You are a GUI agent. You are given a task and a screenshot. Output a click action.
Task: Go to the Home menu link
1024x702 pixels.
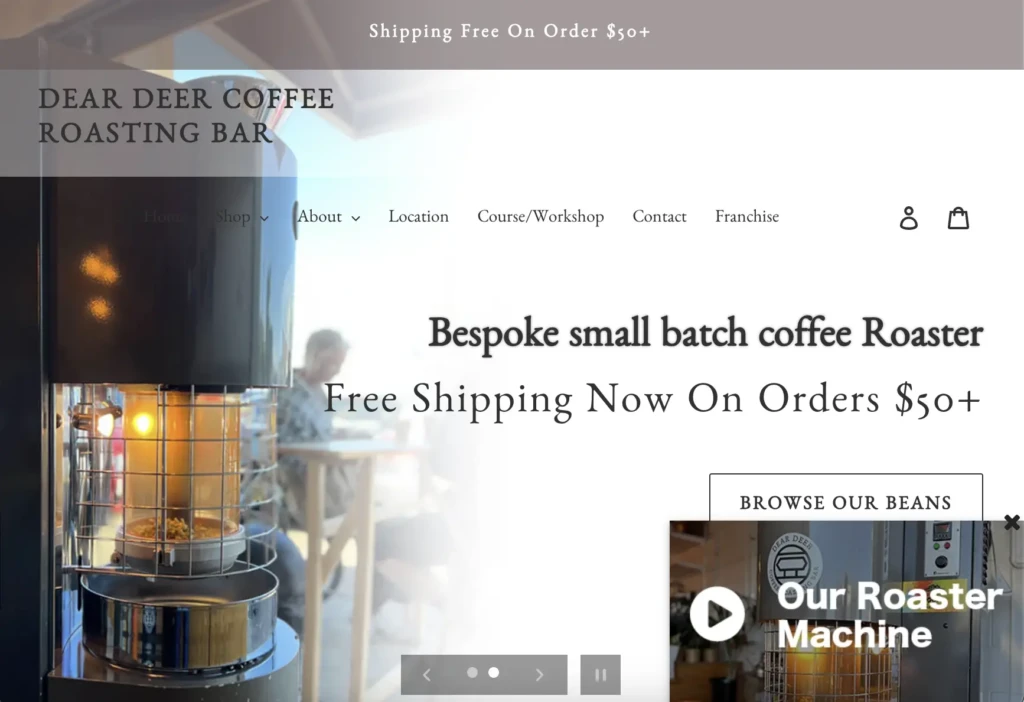165,216
